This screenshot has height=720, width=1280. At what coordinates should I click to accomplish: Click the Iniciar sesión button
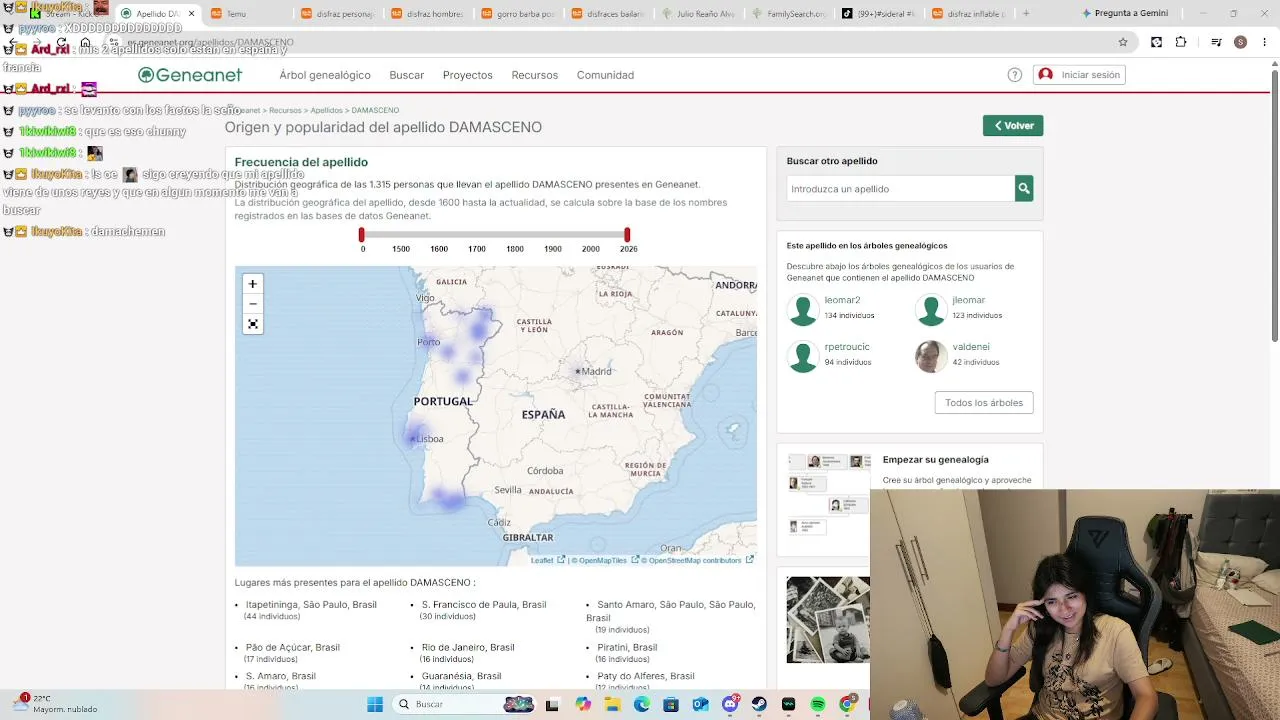1079,75
